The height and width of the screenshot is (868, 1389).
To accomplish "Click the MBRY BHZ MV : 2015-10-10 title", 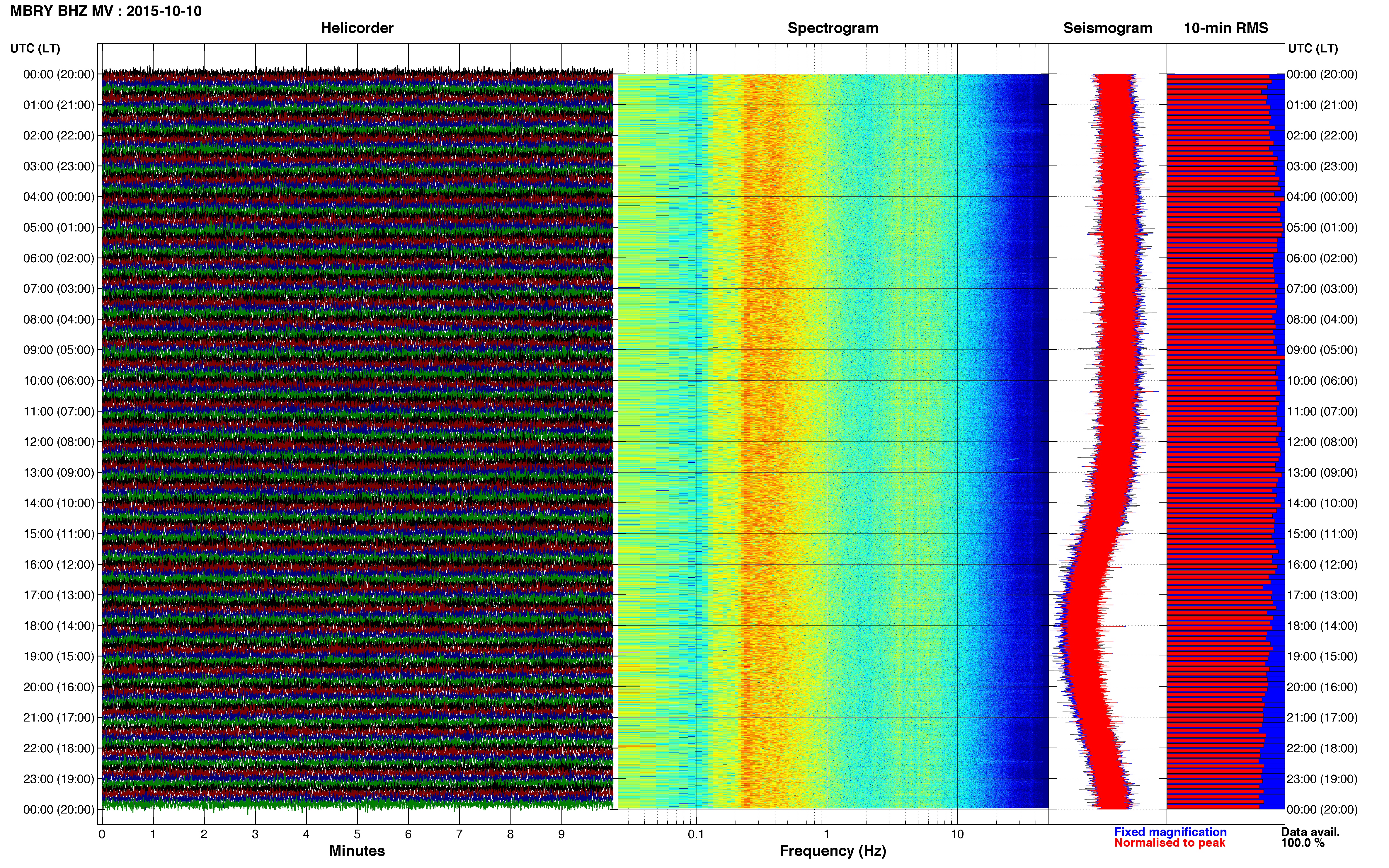I will click(x=106, y=11).
